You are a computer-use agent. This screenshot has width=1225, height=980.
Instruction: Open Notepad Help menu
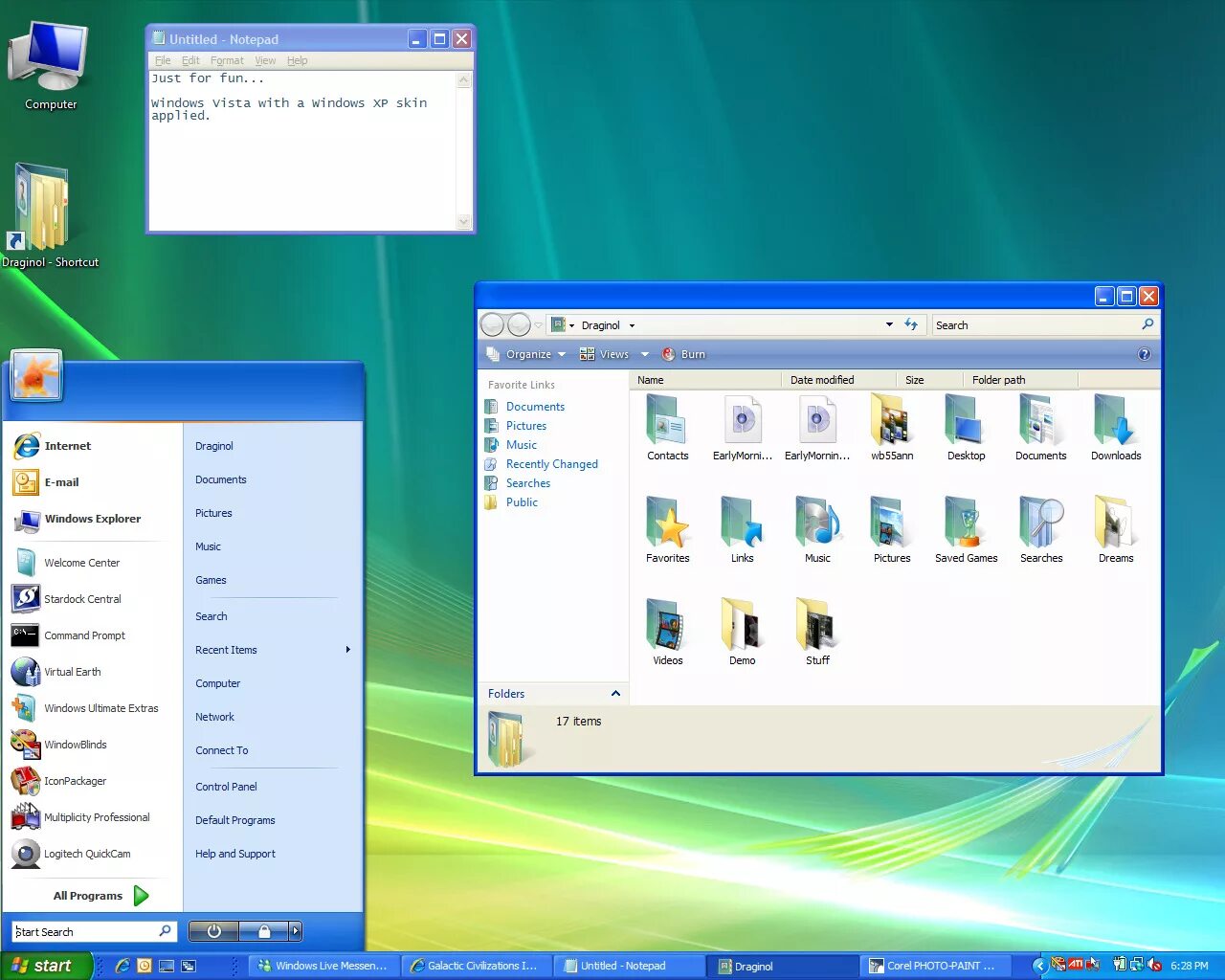[298, 60]
